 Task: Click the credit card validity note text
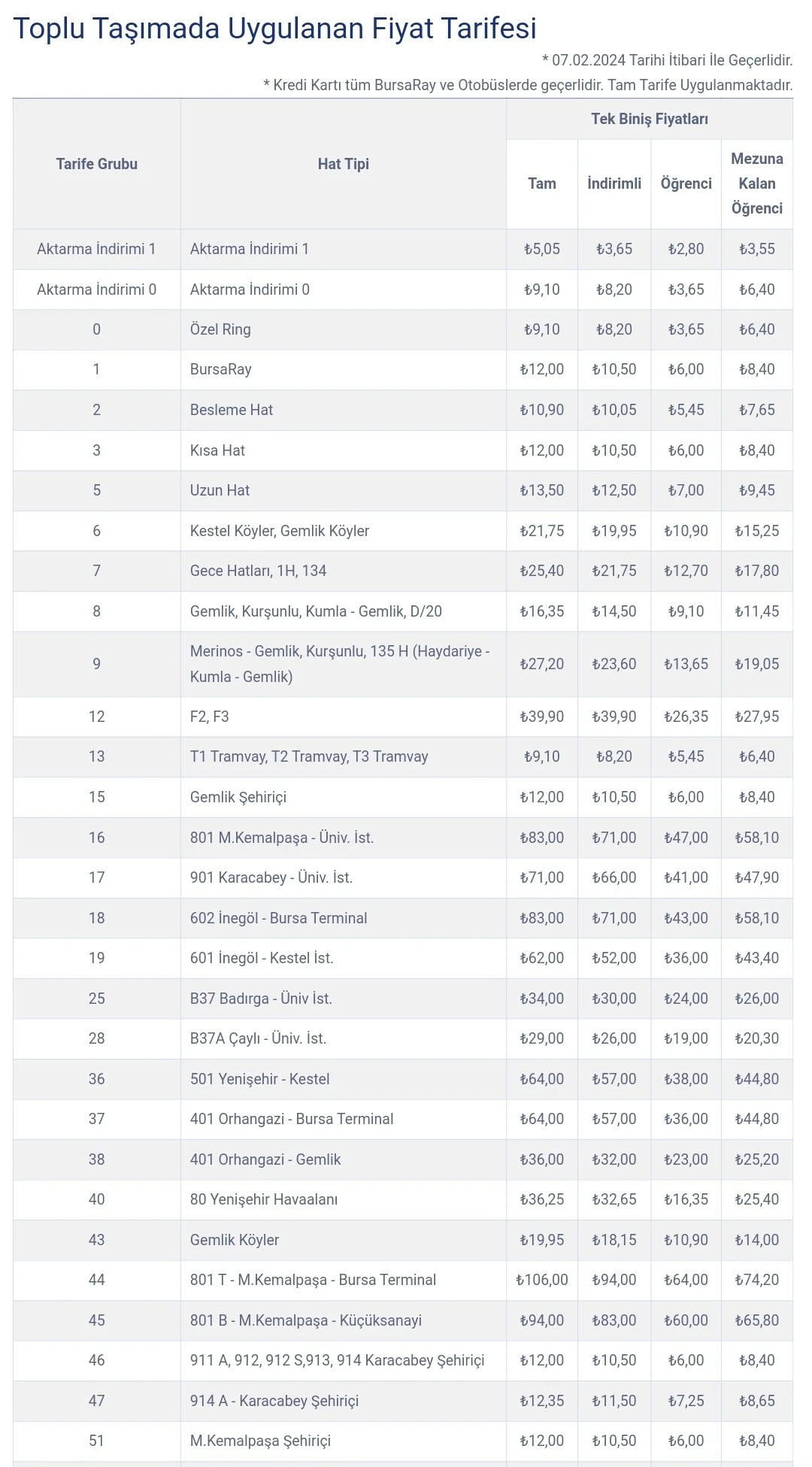click(528, 85)
